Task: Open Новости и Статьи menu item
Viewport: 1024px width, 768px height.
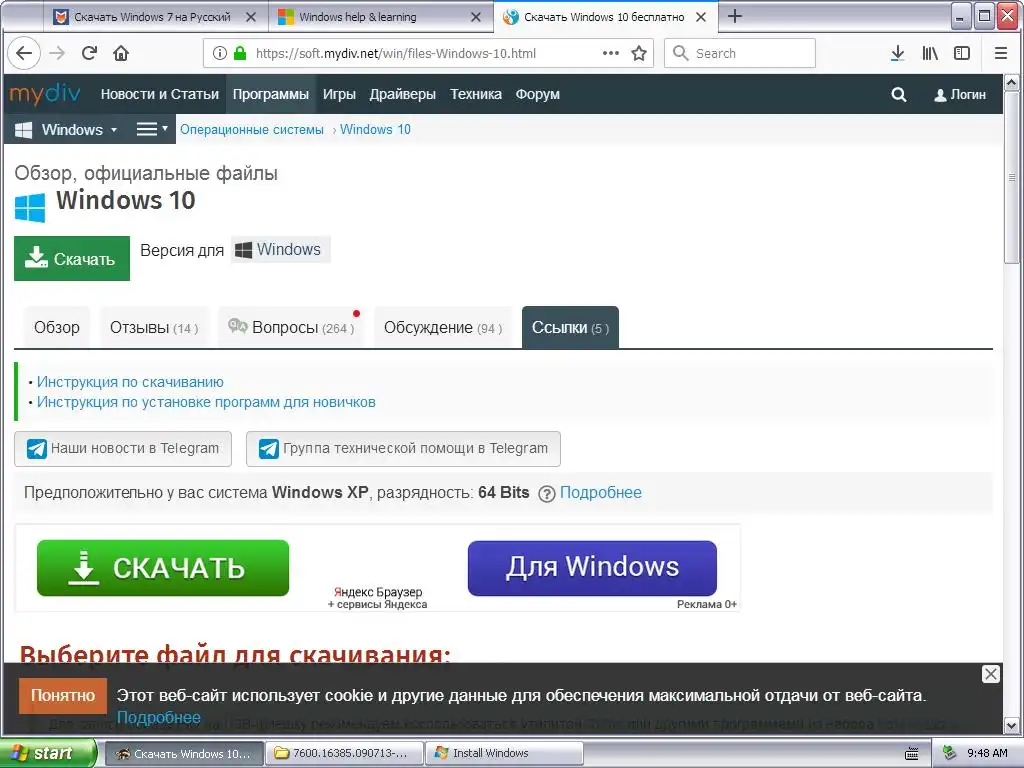Action: click(x=159, y=94)
